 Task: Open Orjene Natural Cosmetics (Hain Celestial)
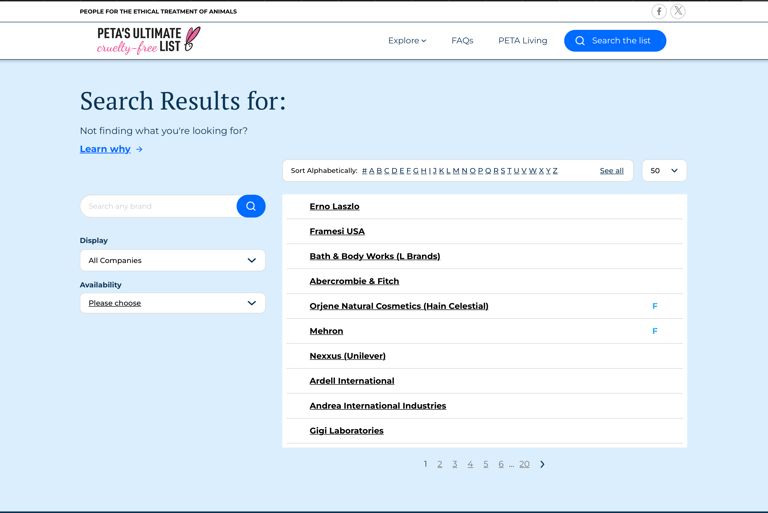(399, 306)
